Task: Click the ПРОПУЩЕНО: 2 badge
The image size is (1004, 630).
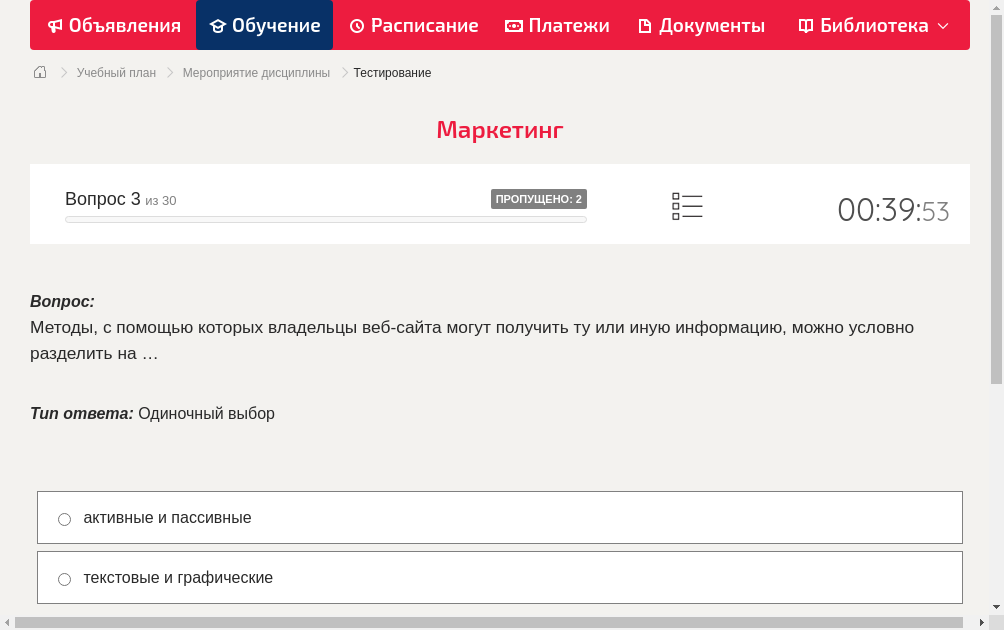Action: coord(539,198)
